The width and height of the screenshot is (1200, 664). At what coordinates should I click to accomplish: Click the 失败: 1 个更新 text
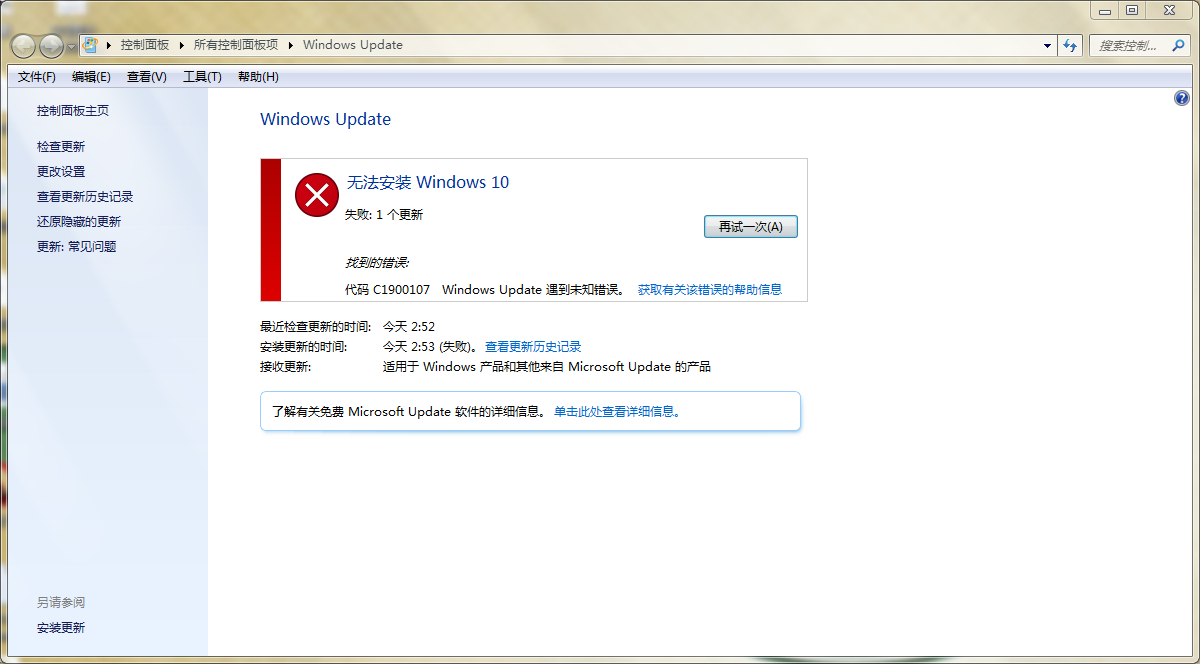point(384,214)
